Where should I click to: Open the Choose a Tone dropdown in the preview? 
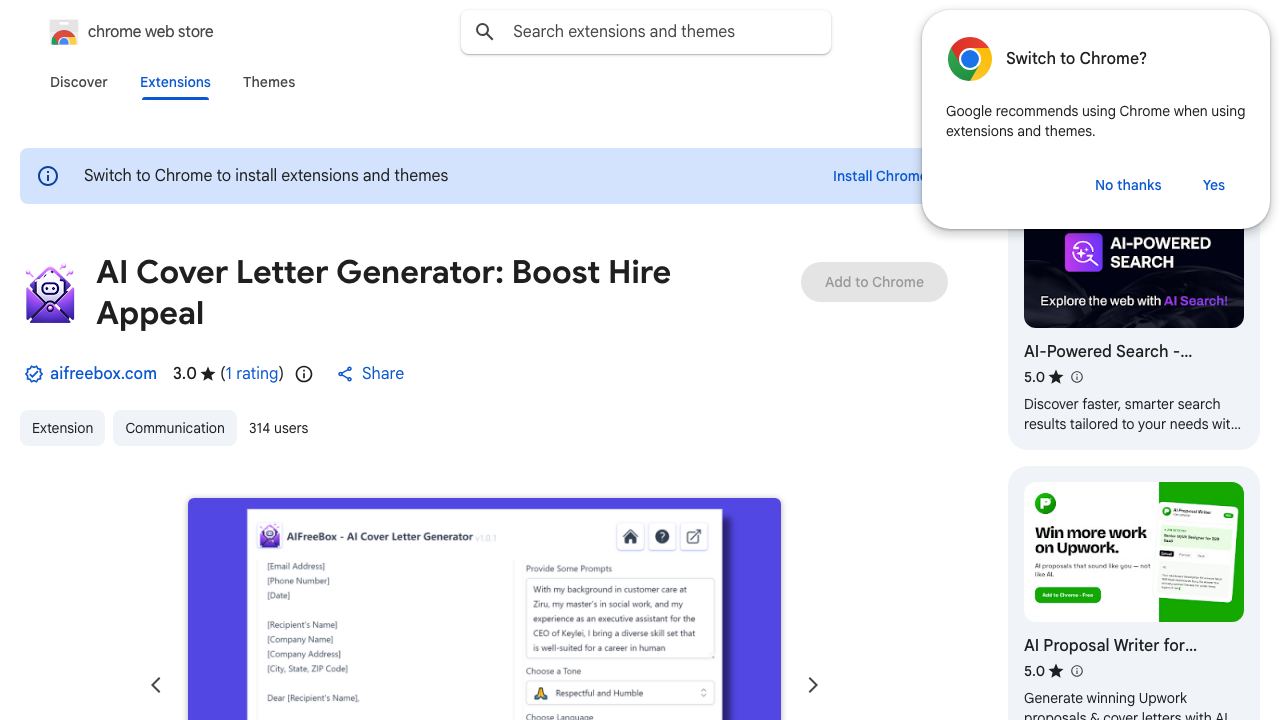point(620,693)
